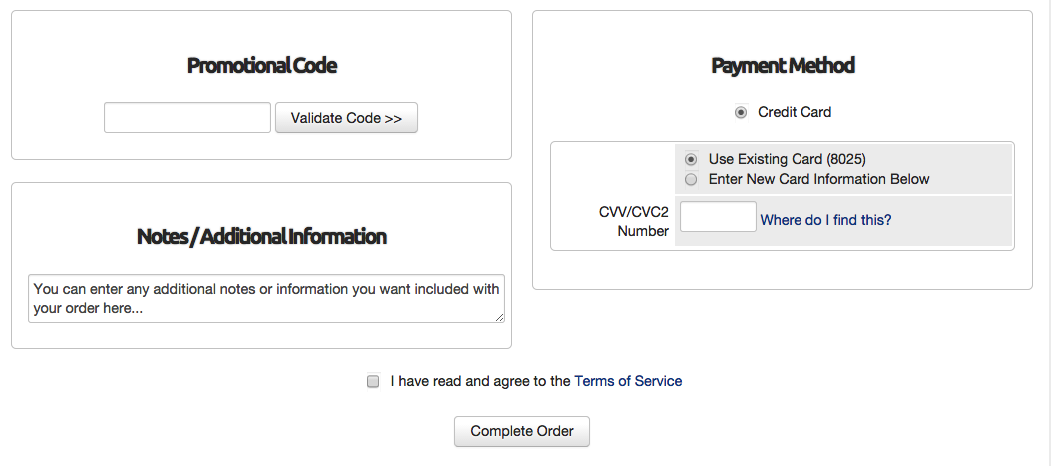Tick the agree to terms checkbox
The width and height of the screenshot is (1051, 466).
click(373, 381)
